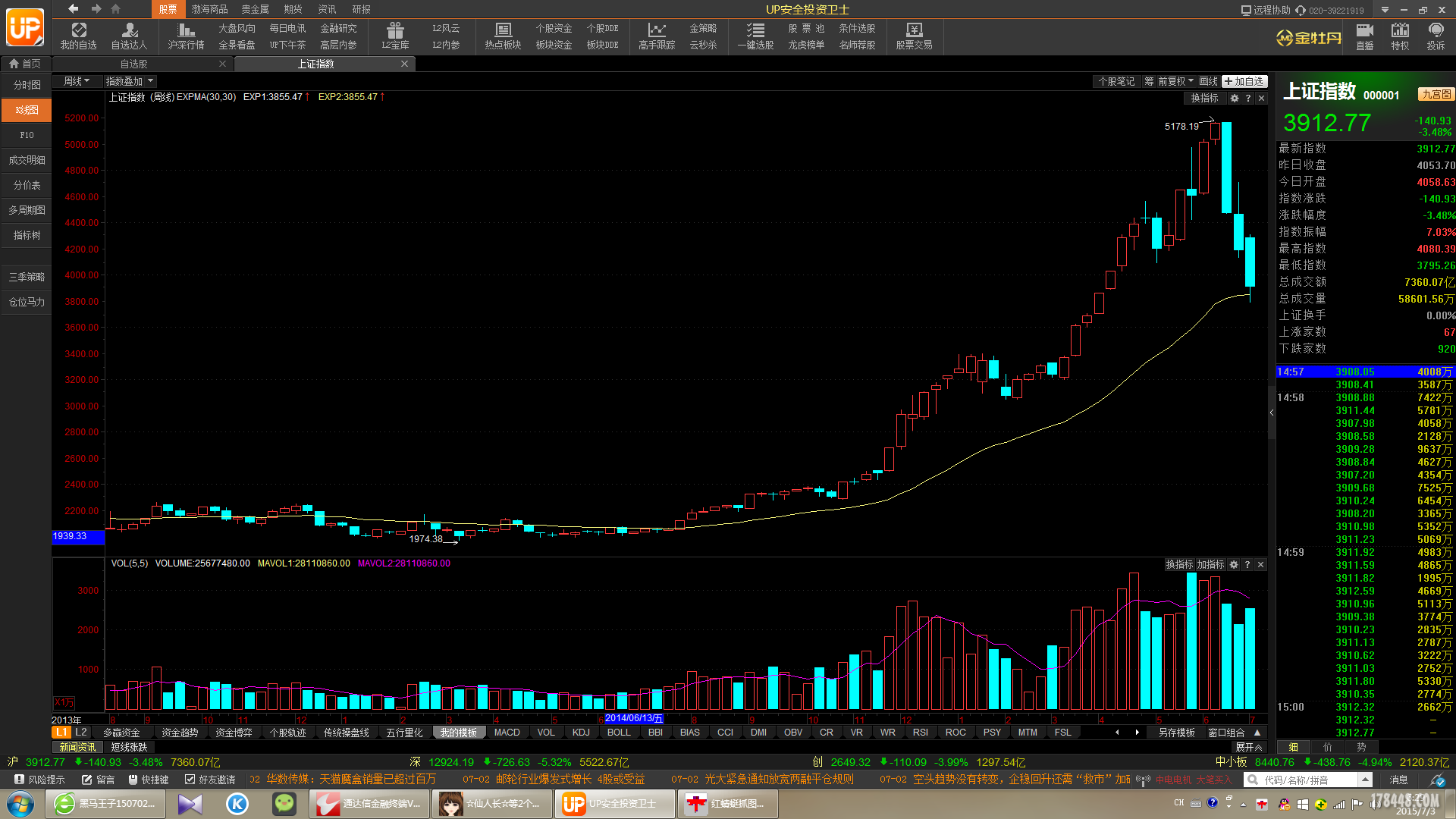Click 另存模板 save template button
This screenshot has width=1456, height=819.
1177,733
